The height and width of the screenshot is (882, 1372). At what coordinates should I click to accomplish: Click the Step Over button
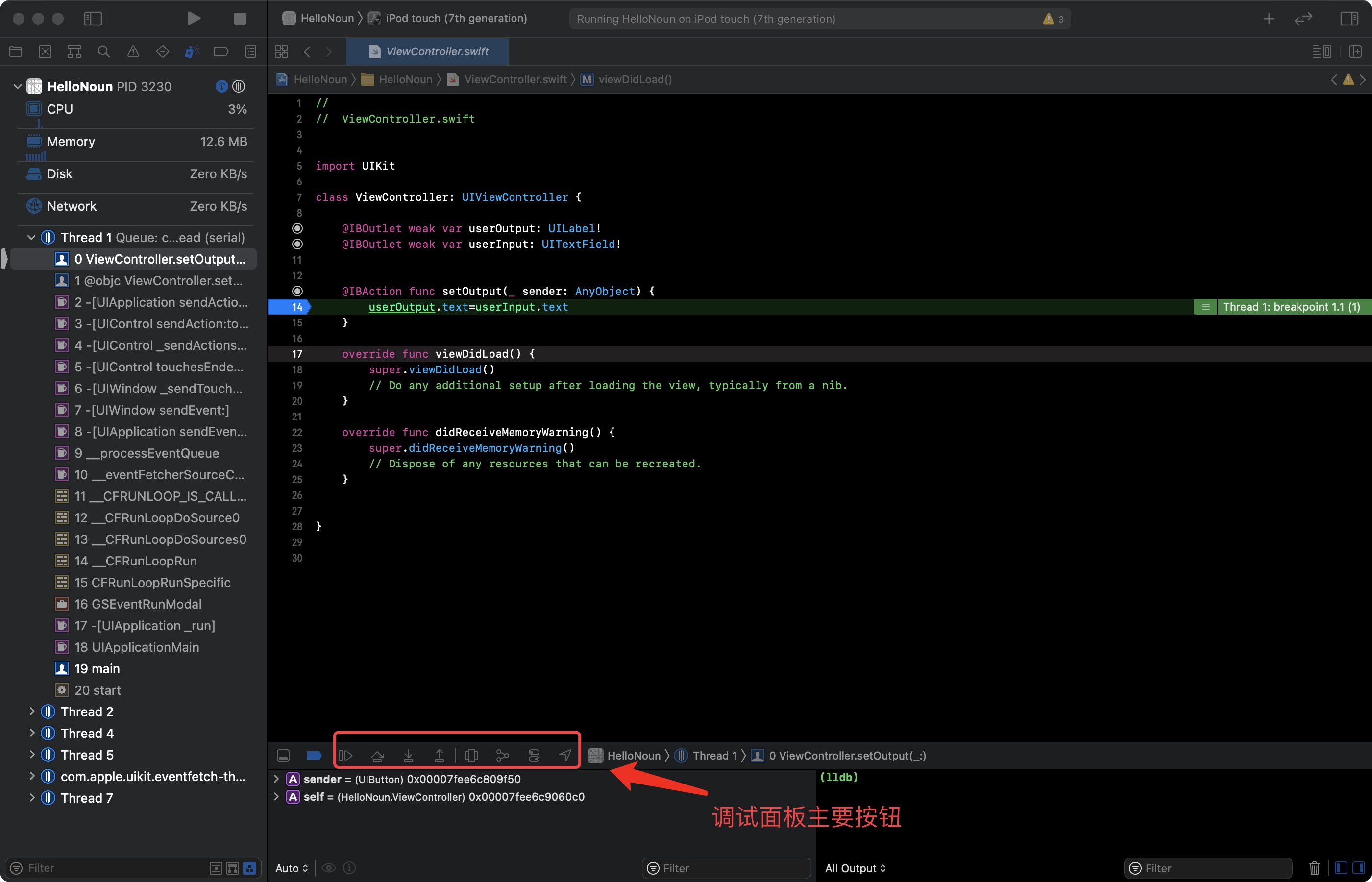click(x=377, y=756)
